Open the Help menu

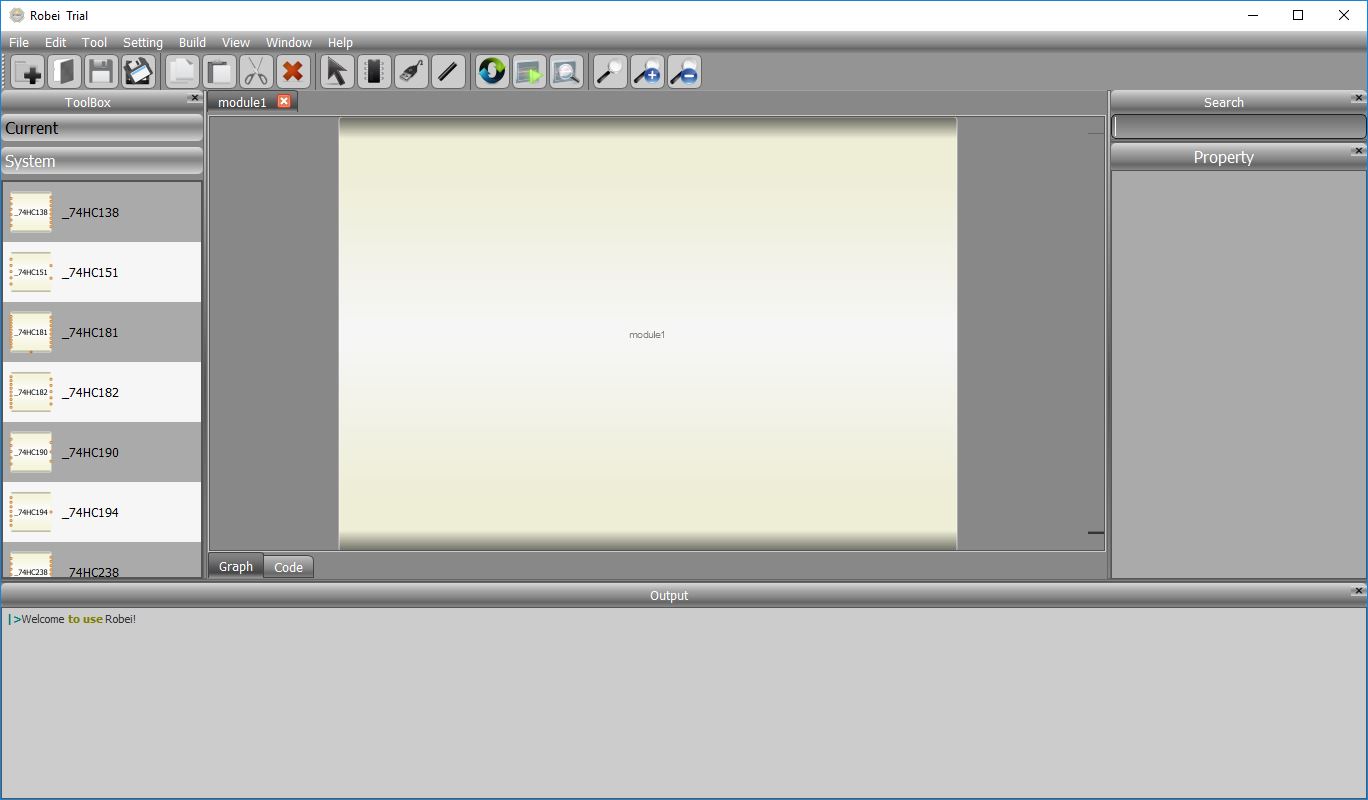click(340, 42)
